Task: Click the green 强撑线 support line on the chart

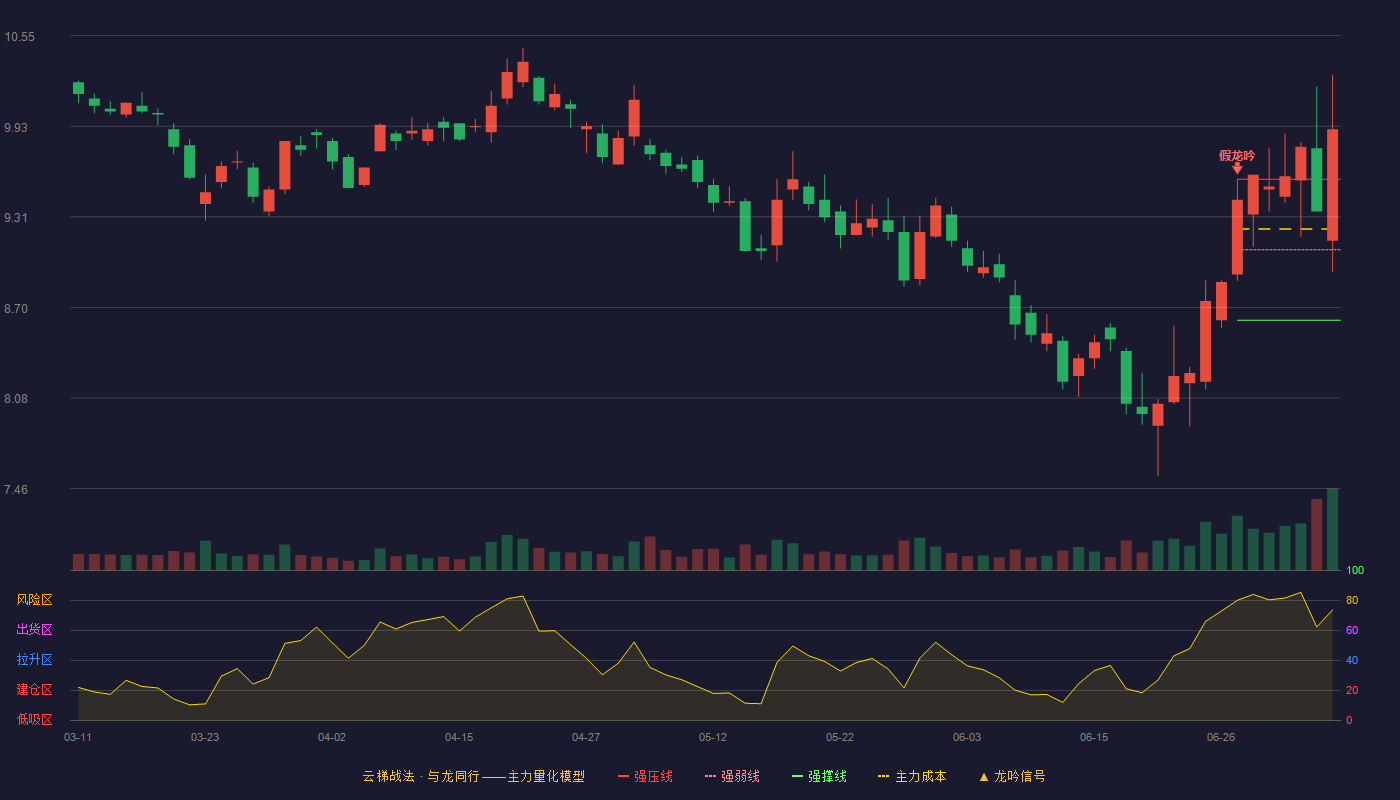Action: pos(1288,320)
